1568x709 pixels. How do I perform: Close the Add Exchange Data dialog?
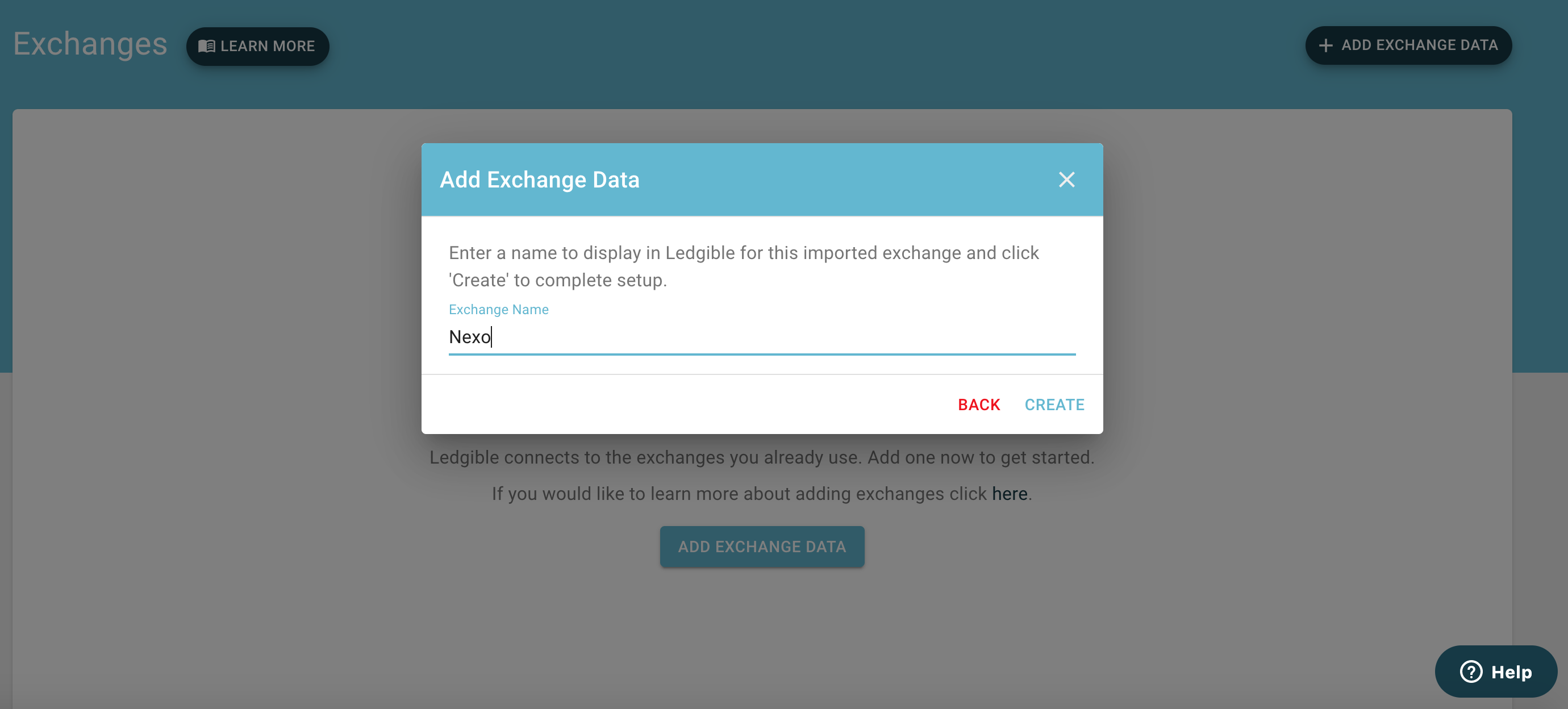point(1066,180)
